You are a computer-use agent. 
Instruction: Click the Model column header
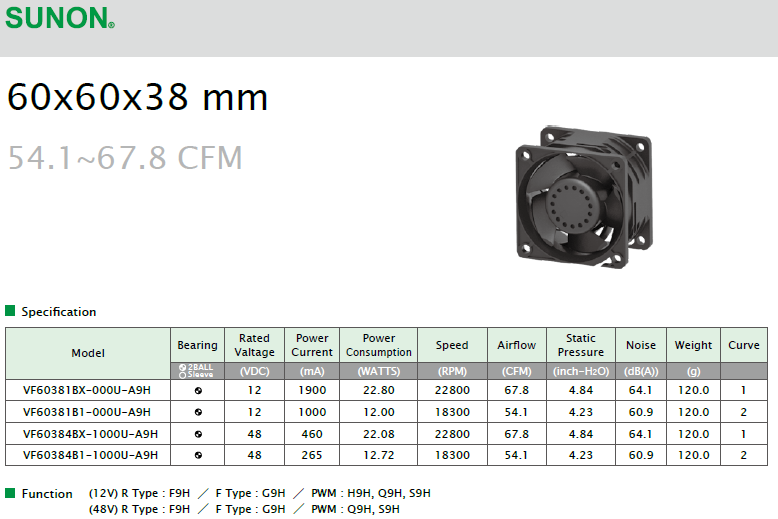[88, 353]
